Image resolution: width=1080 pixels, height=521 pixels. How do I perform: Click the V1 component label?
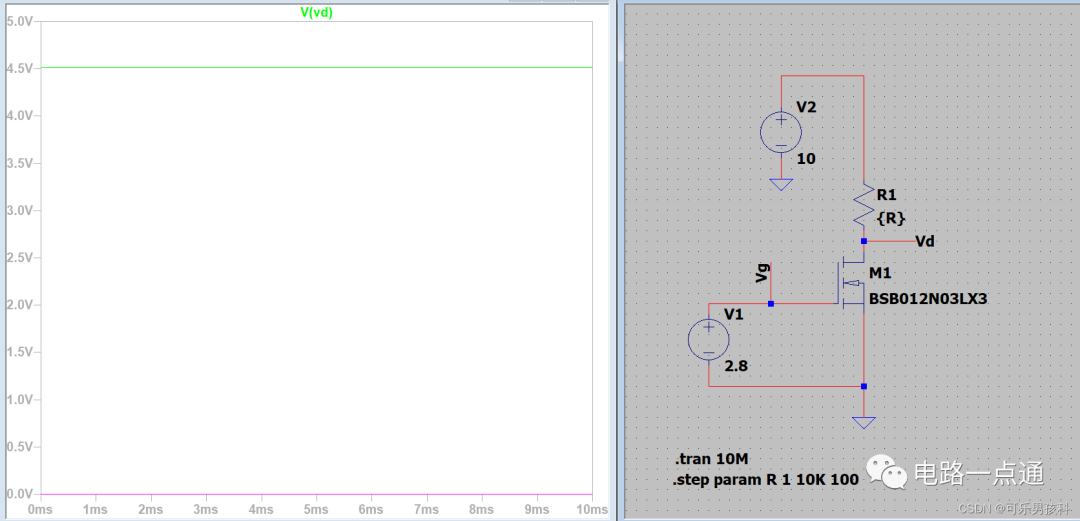(x=734, y=315)
